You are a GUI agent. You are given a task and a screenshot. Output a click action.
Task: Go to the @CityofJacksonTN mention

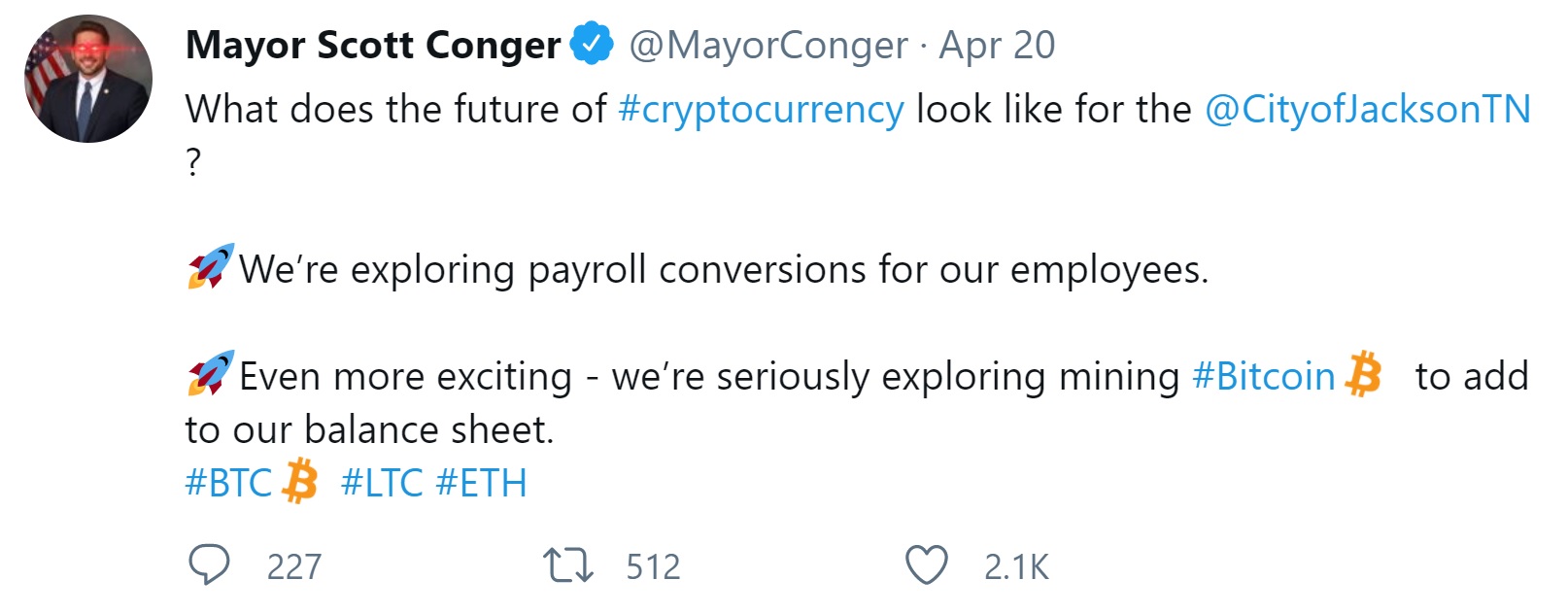[1367, 110]
